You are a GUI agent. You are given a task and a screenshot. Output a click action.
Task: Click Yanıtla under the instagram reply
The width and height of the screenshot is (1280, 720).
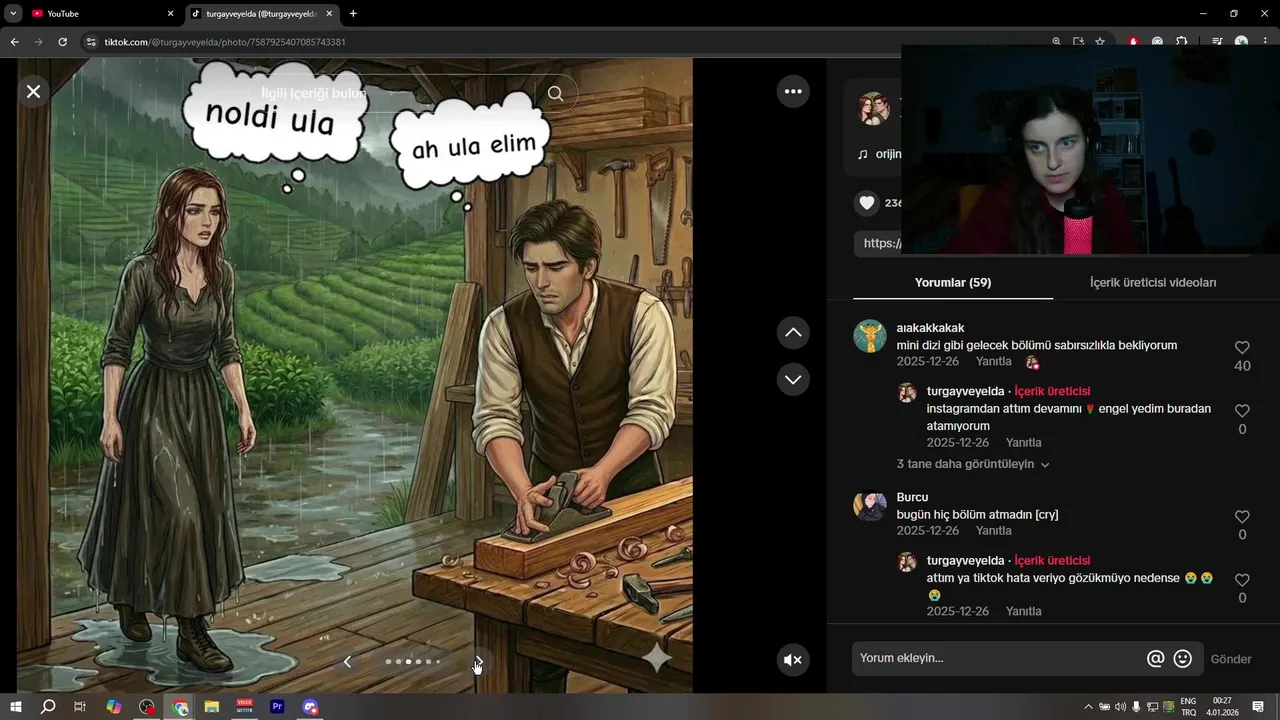click(x=1024, y=443)
